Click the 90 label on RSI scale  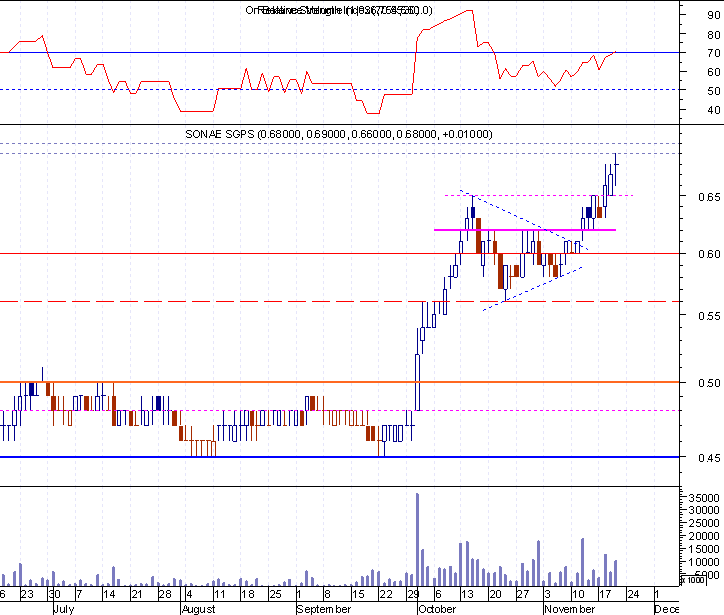[714, 15]
